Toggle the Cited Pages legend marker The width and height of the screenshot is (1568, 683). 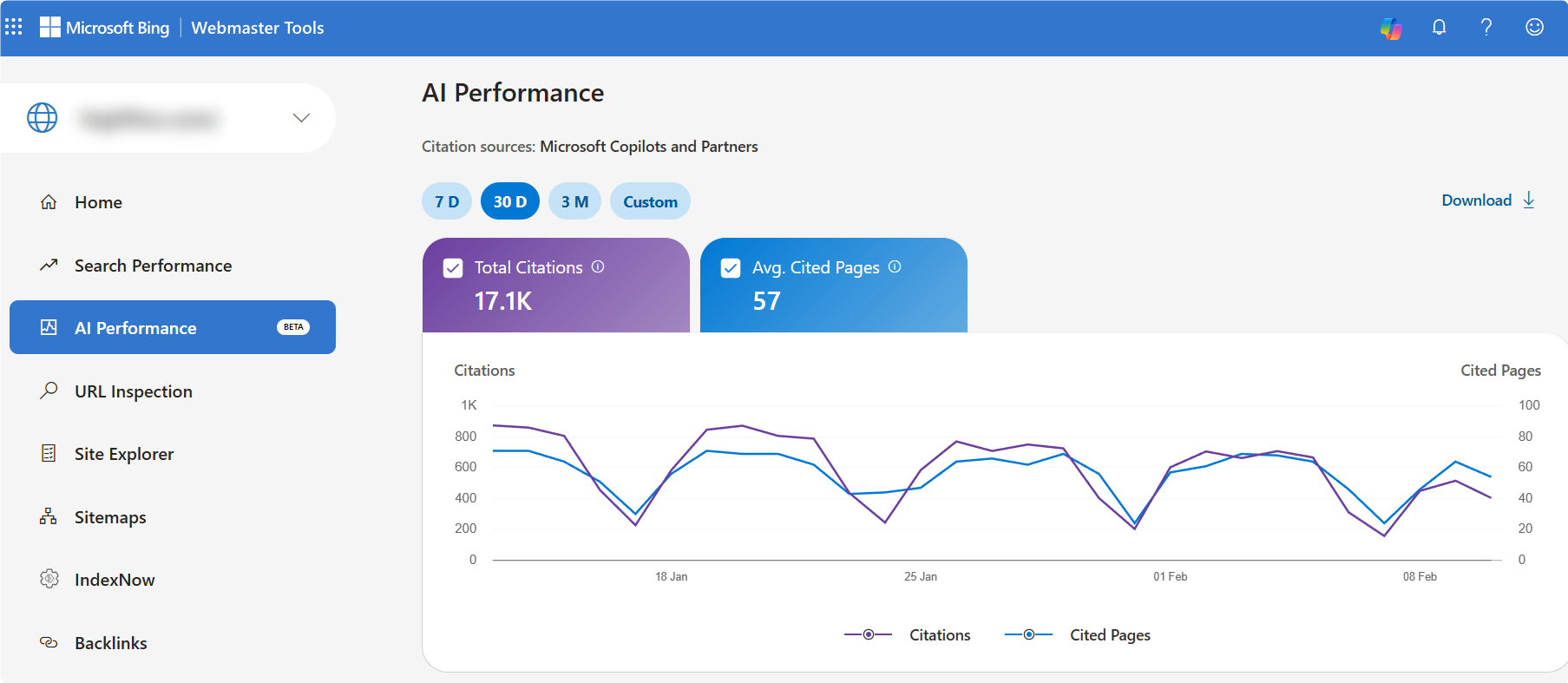point(1029,635)
